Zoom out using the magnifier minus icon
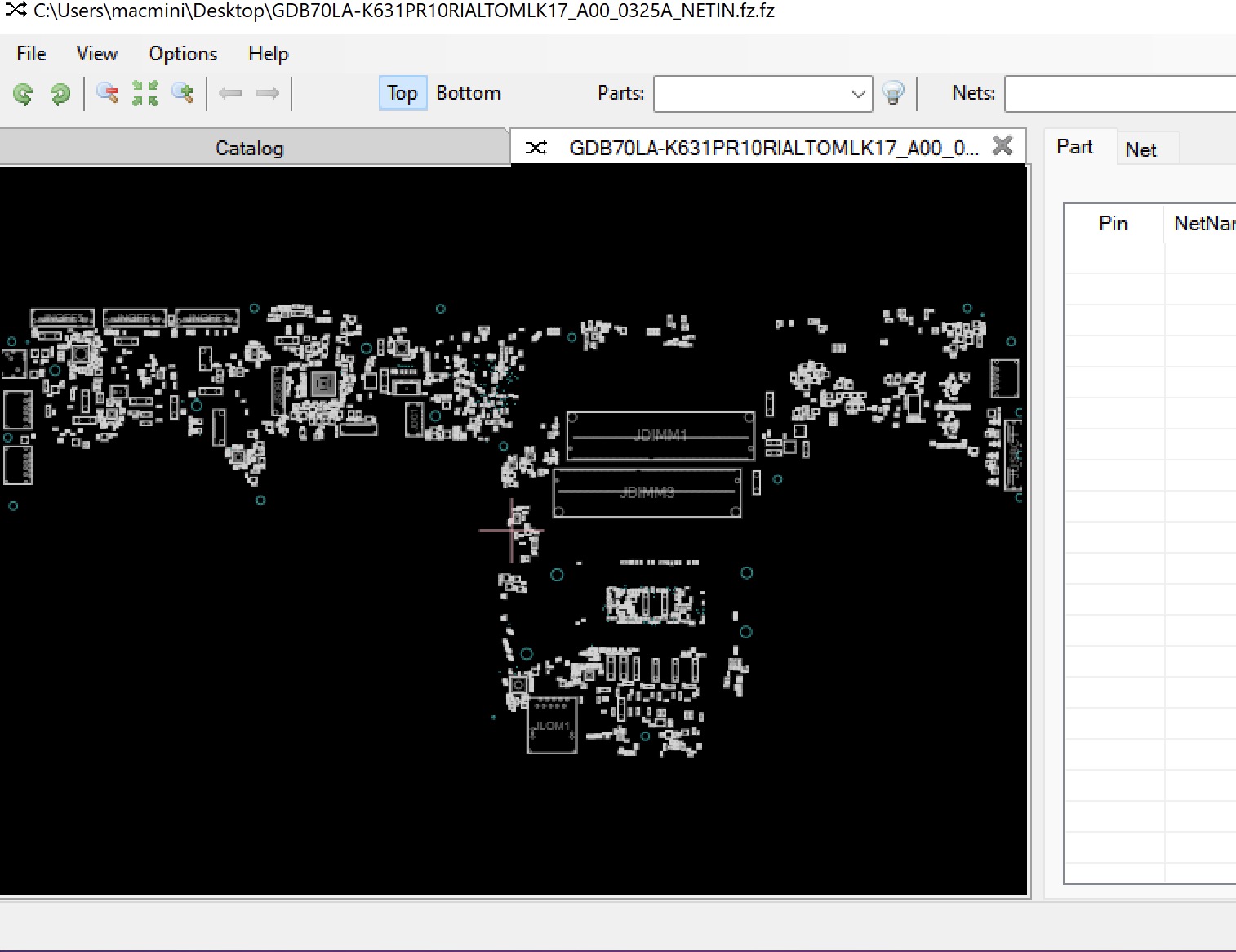Image resolution: width=1236 pixels, height=952 pixels. click(107, 93)
